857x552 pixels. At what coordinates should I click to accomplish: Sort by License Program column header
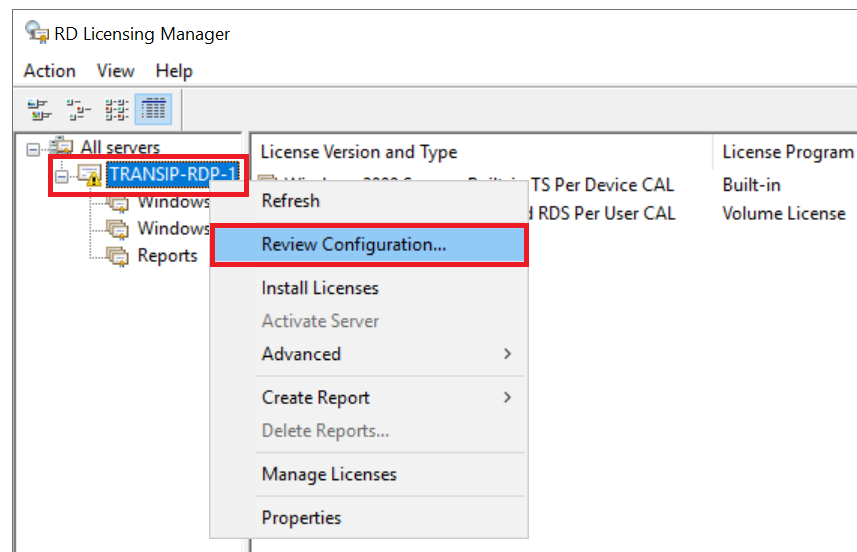coord(787,152)
